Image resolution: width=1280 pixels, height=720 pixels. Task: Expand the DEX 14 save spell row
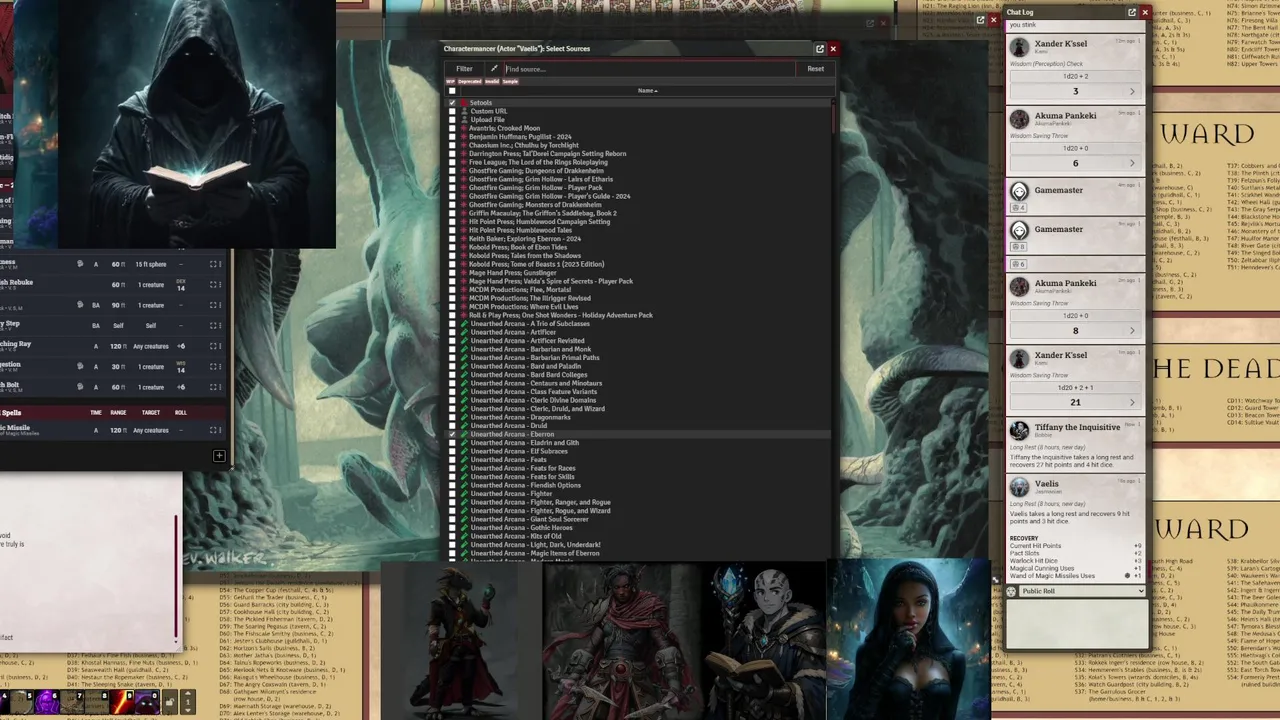point(211,285)
